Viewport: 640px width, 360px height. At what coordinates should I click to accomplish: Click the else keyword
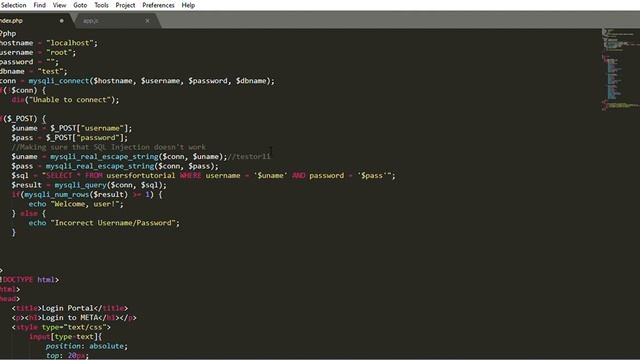29,213
